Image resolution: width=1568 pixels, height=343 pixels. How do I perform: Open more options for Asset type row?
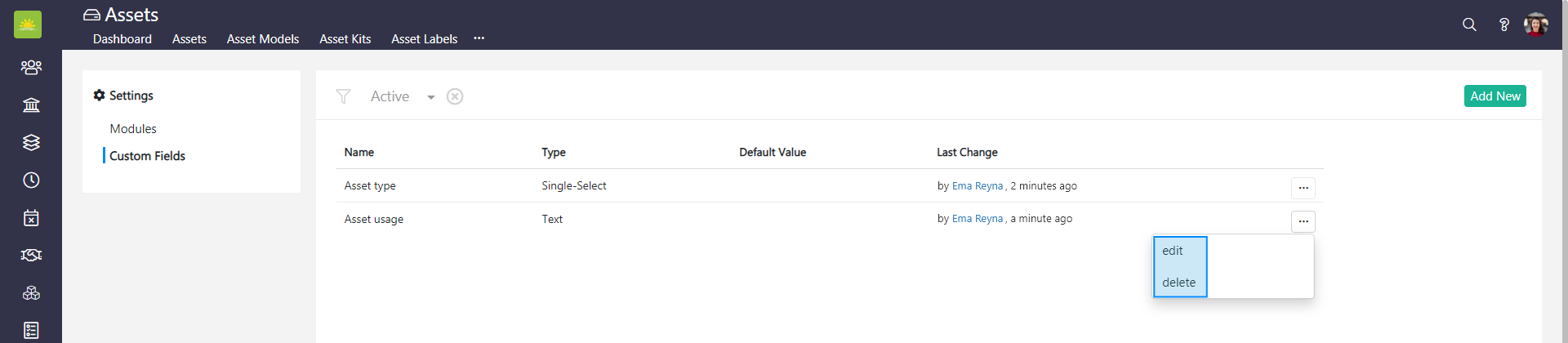coord(1303,188)
